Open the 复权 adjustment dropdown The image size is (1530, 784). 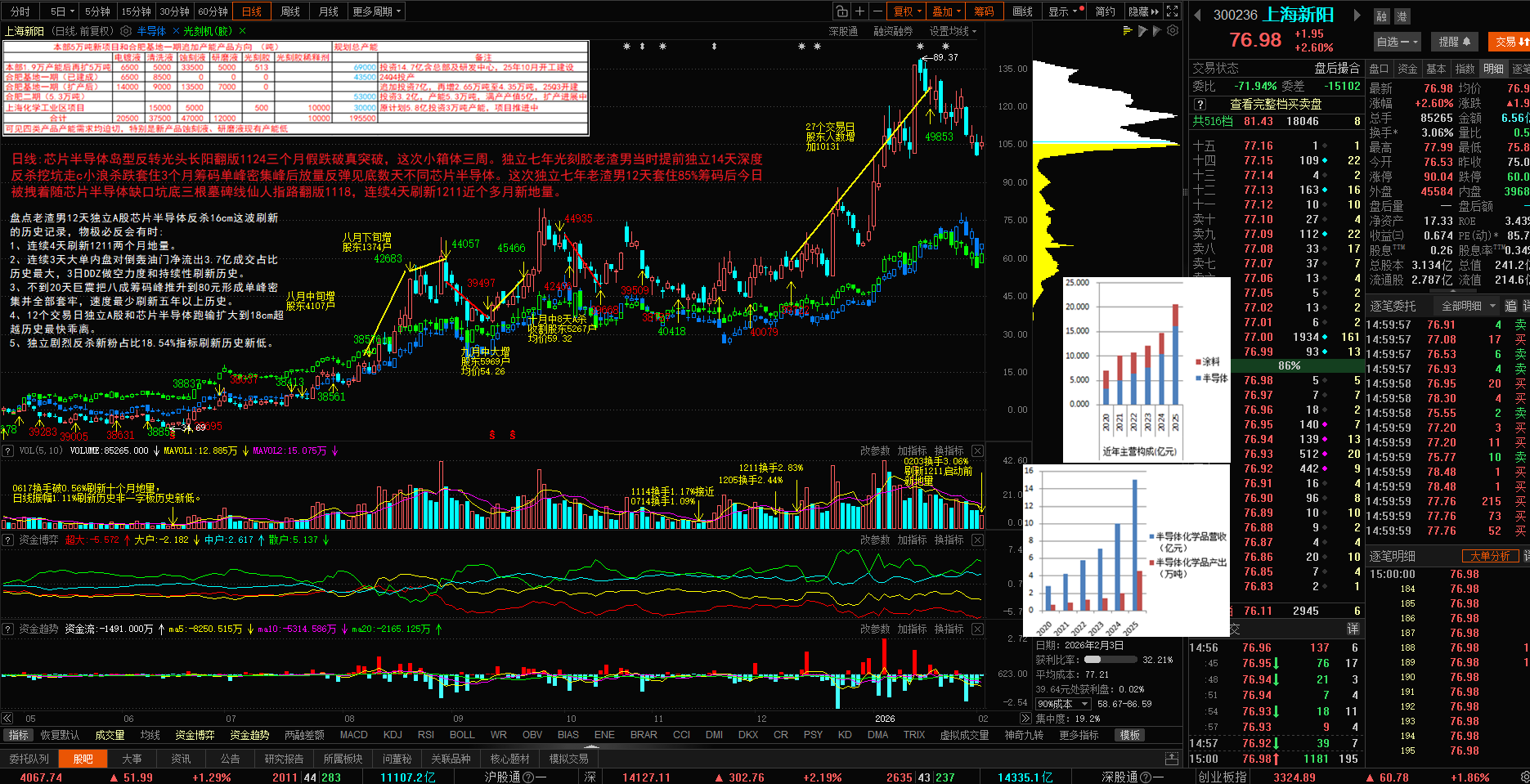coord(907,11)
